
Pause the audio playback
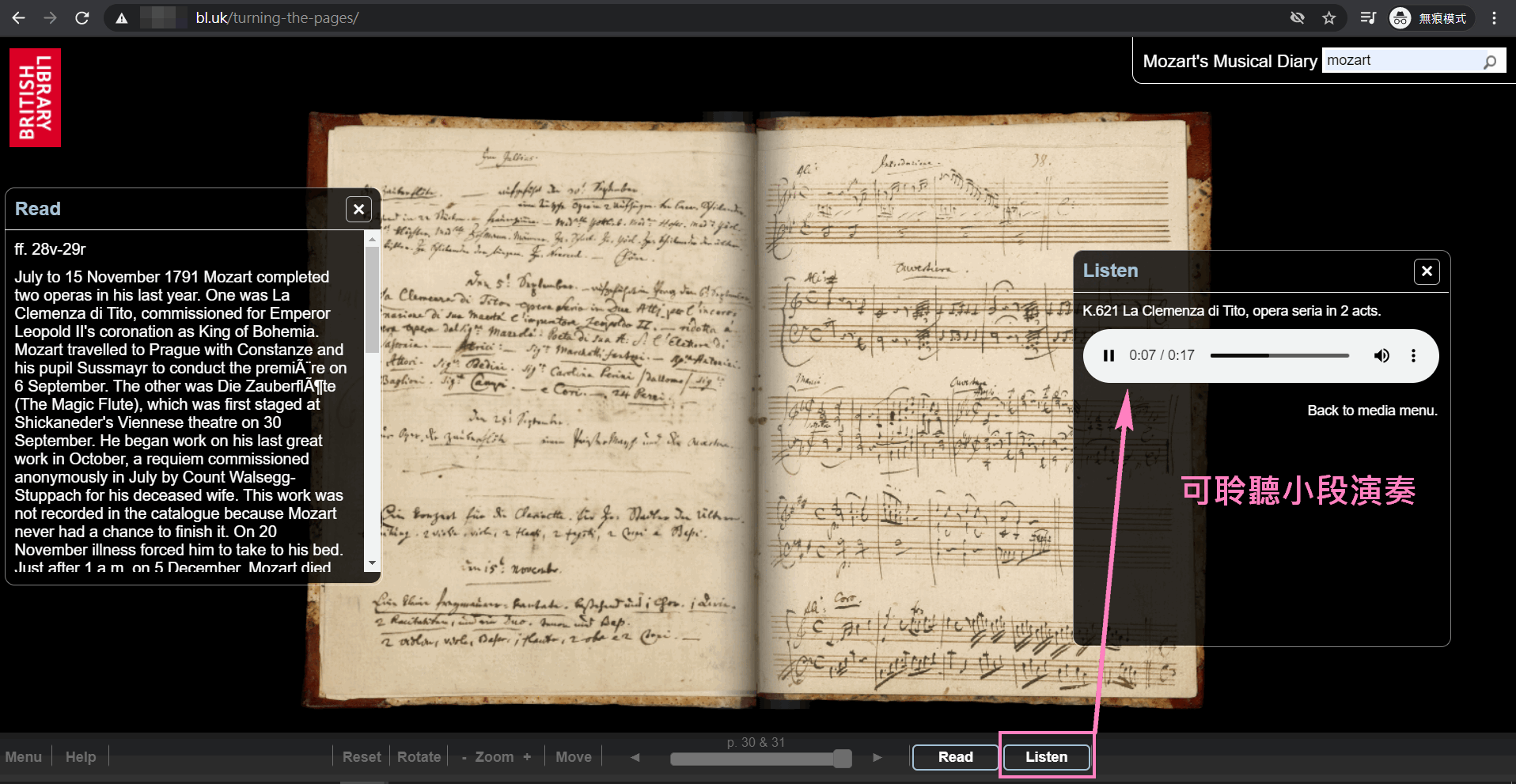click(x=1109, y=355)
